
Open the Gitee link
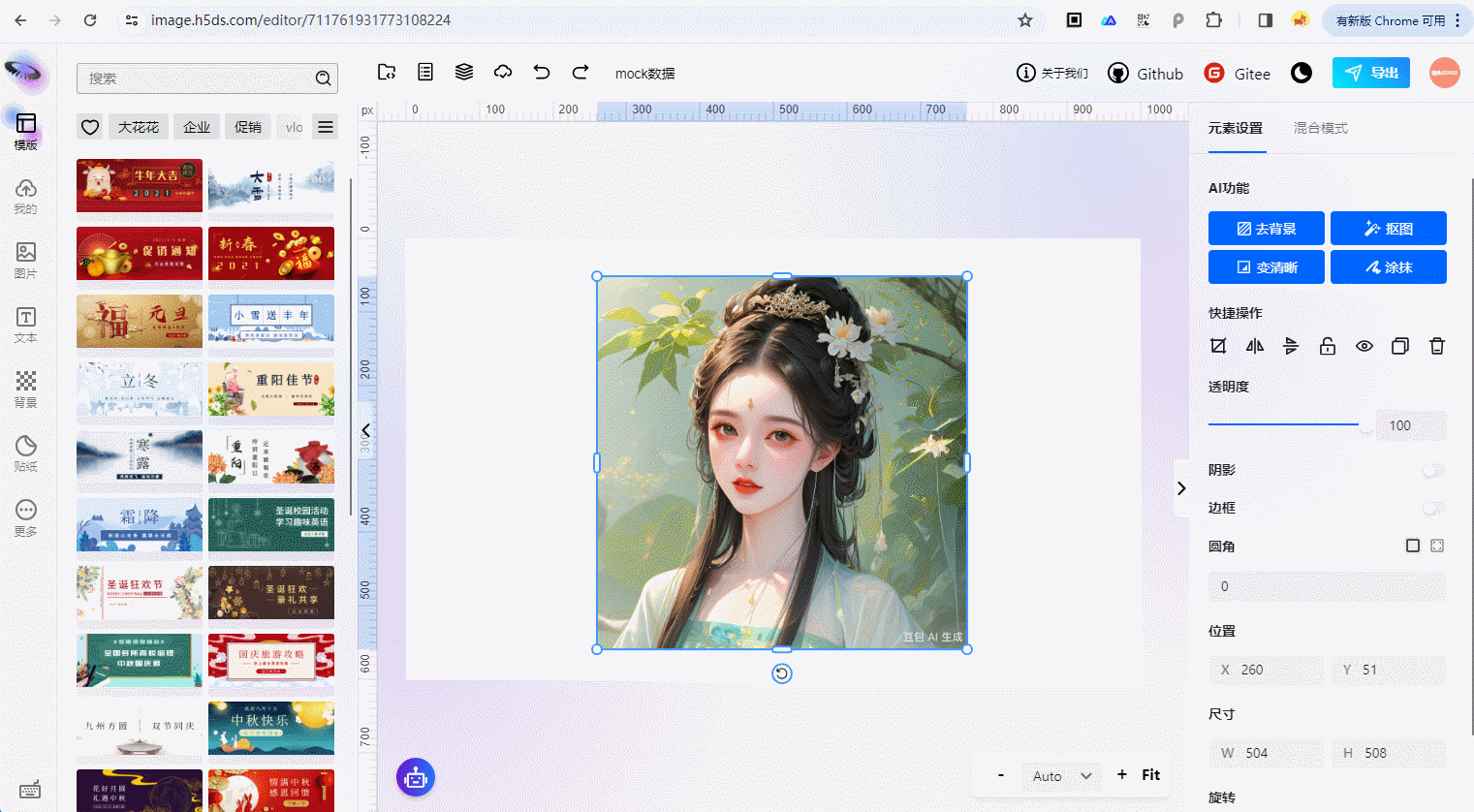click(1238, 74)
